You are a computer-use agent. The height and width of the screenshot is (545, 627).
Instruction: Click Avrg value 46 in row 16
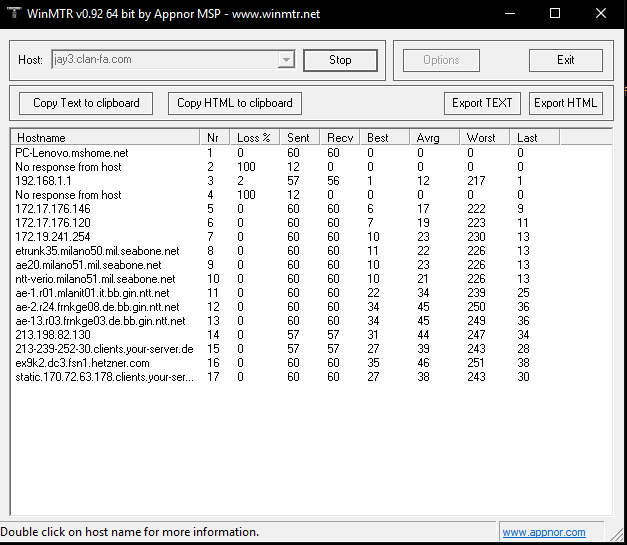pos(423,363)
